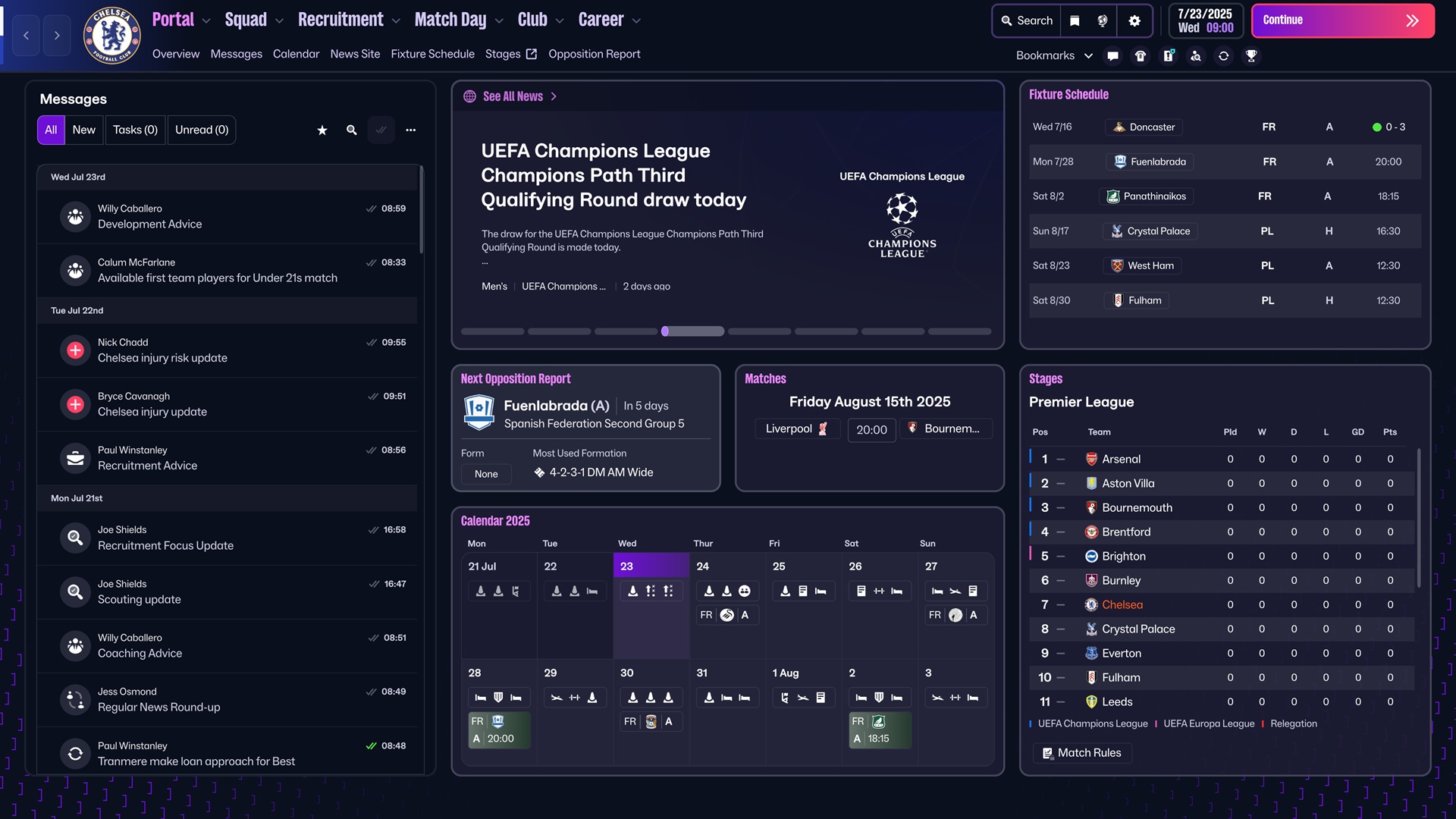Open the world globe icon next to Search
Viewport: 1456px width, 819px height.
1103,20
